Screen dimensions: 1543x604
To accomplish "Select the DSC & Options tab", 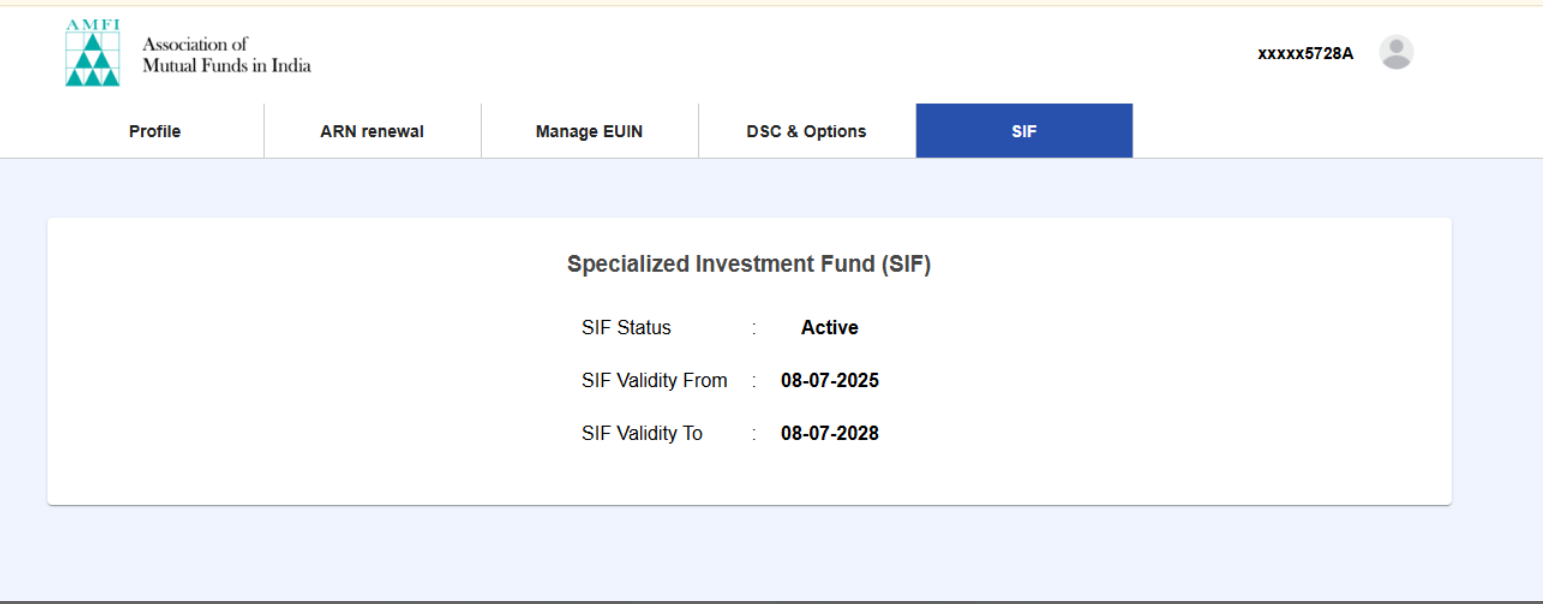I will (806, 131).
